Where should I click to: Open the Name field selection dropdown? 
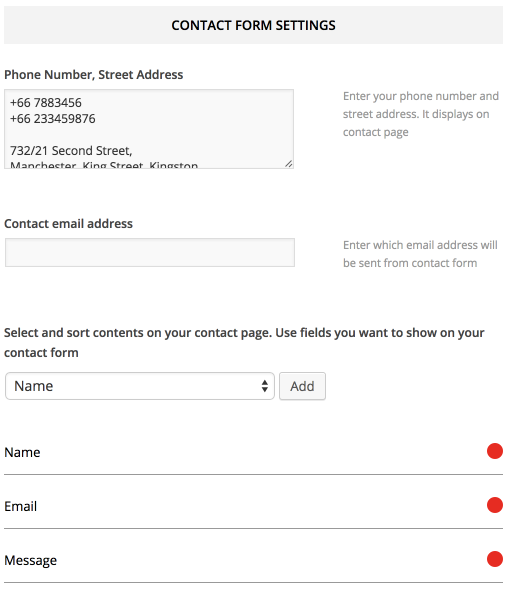140,386
